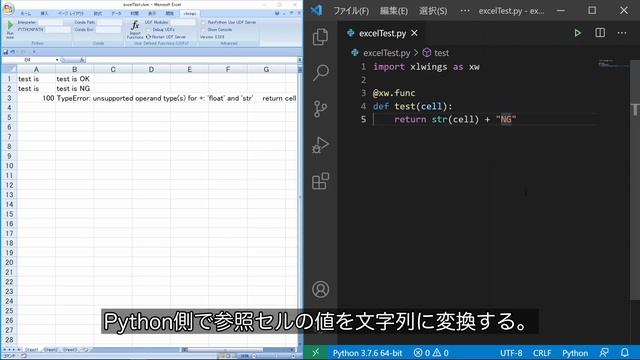Open problems panel from errors and warnings count
Image resolution: width=640 pixels, height=360 pixels.
tap(431, 353)
